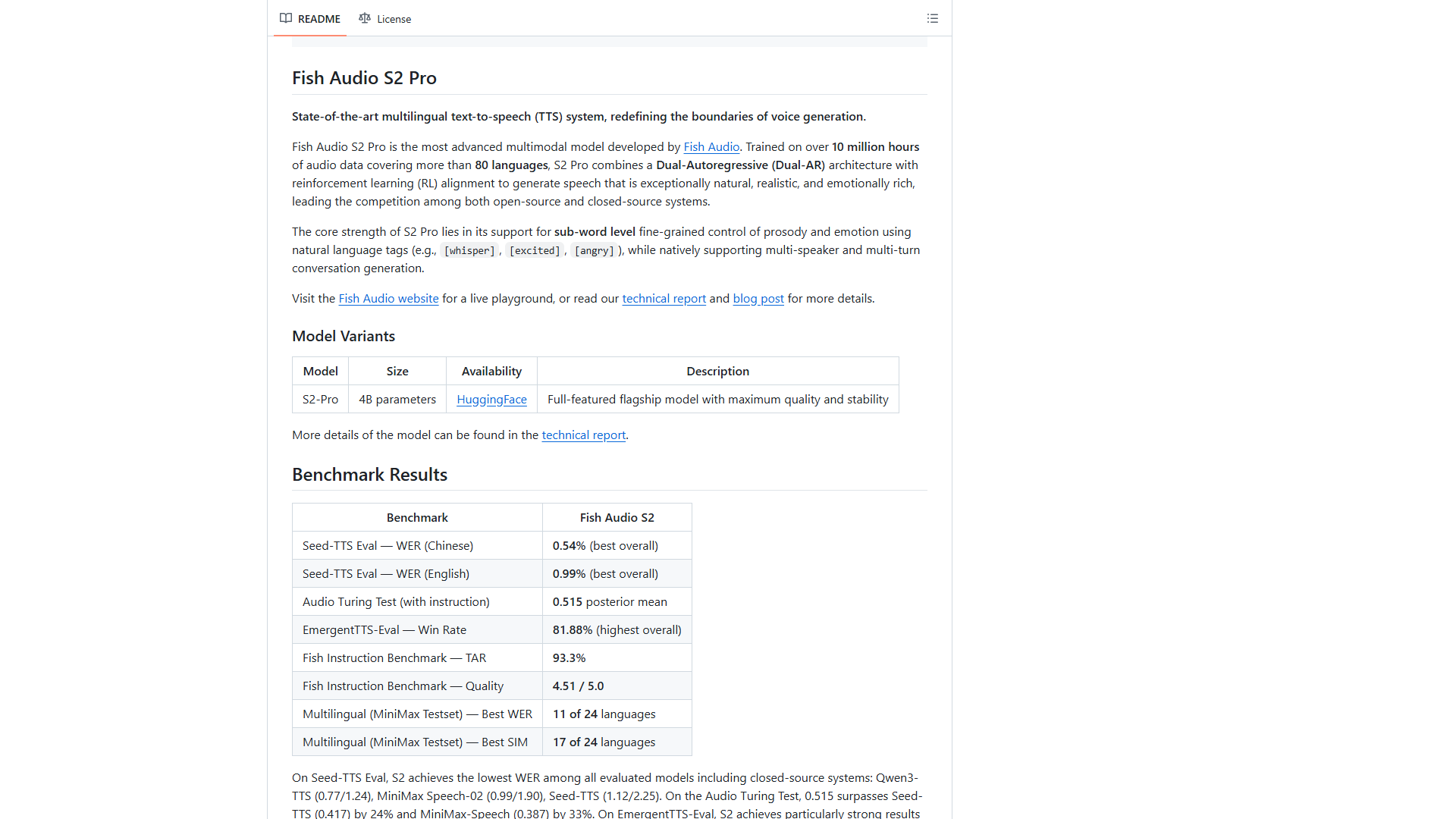This screenshot has height=819, width=1456.
Task: Click the Model Variants heading
Action: [344, 336]
